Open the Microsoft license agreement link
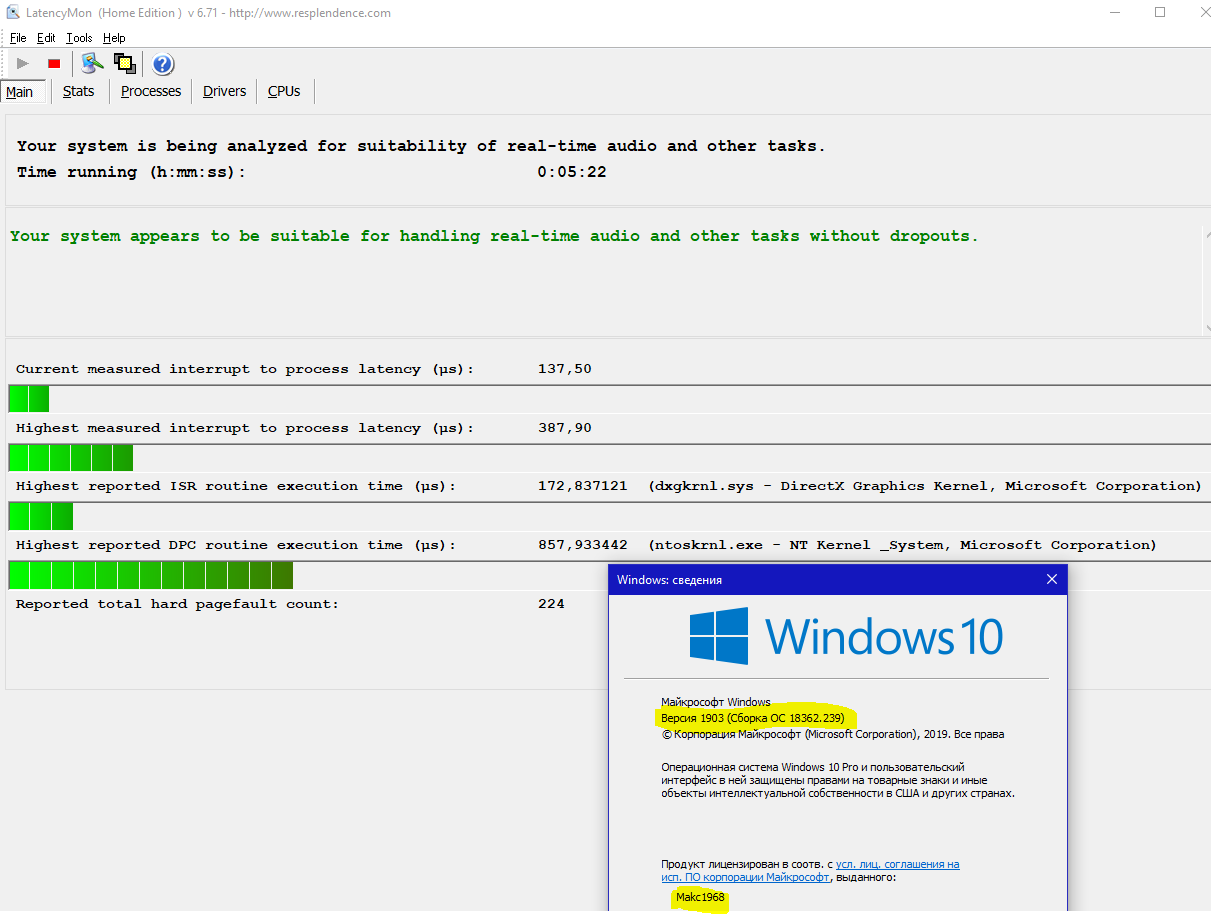 810,871
